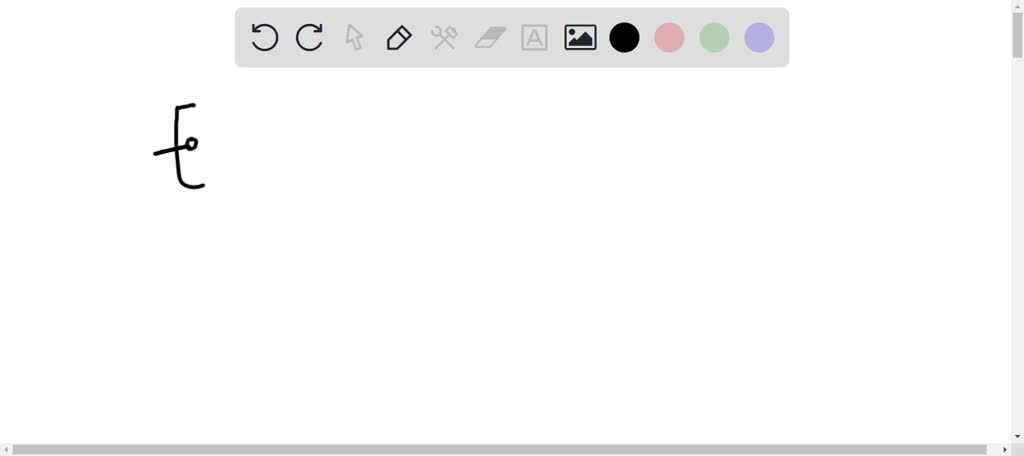Screen dimensions: 1024x456
Task: Click the top hook of the drawn bracket
Action: (185, 106)
